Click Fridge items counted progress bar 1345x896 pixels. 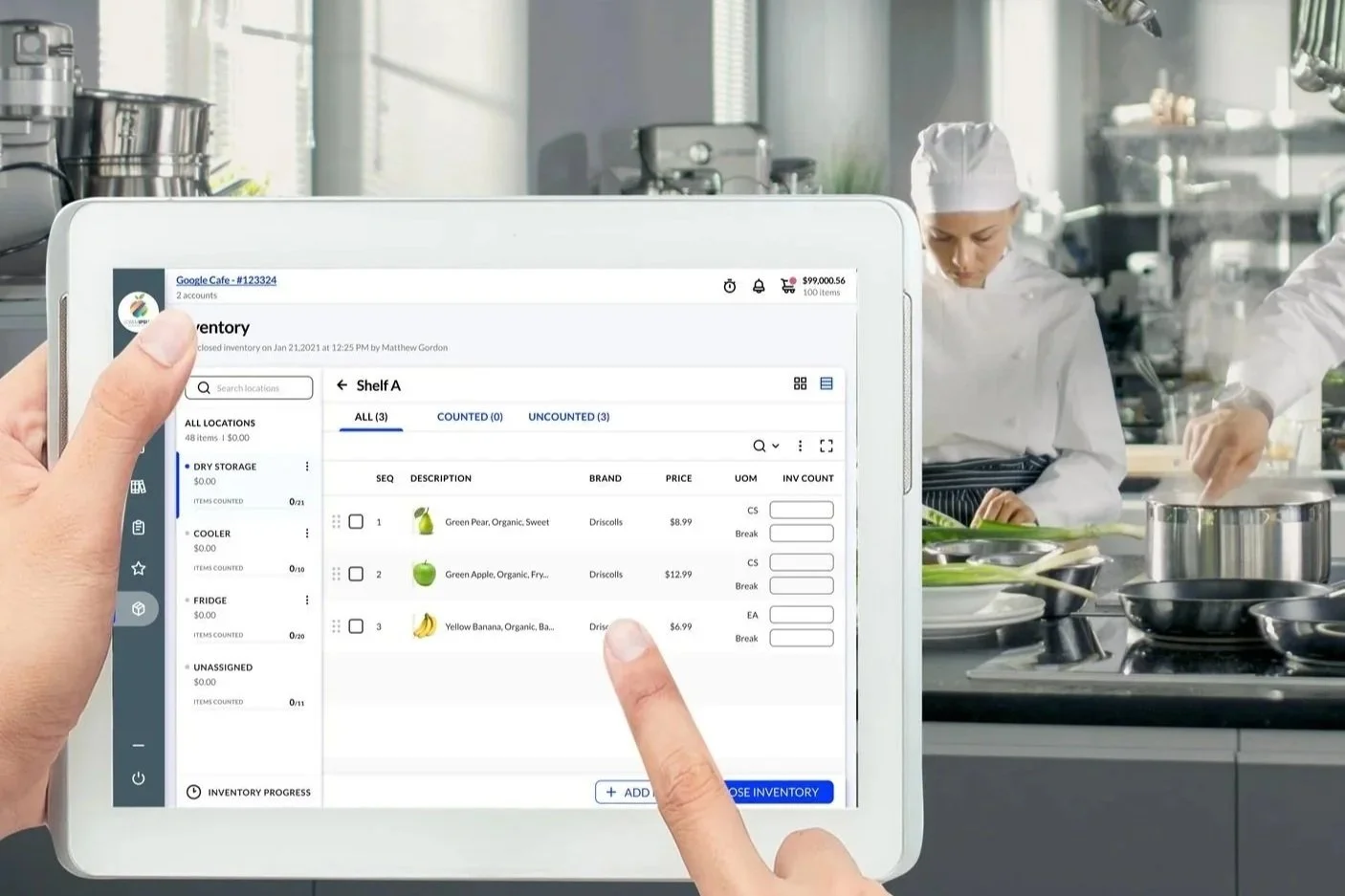249,642
